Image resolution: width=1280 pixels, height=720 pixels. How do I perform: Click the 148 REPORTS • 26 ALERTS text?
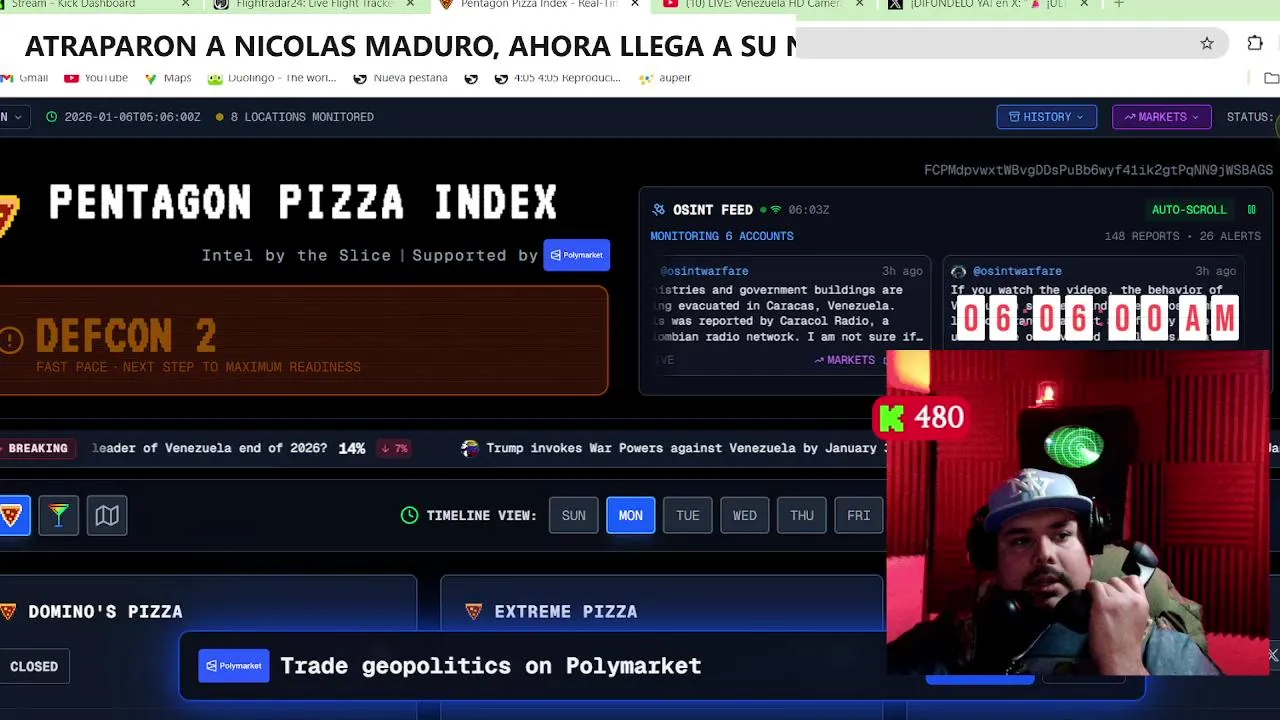(x=1182, y=236)
